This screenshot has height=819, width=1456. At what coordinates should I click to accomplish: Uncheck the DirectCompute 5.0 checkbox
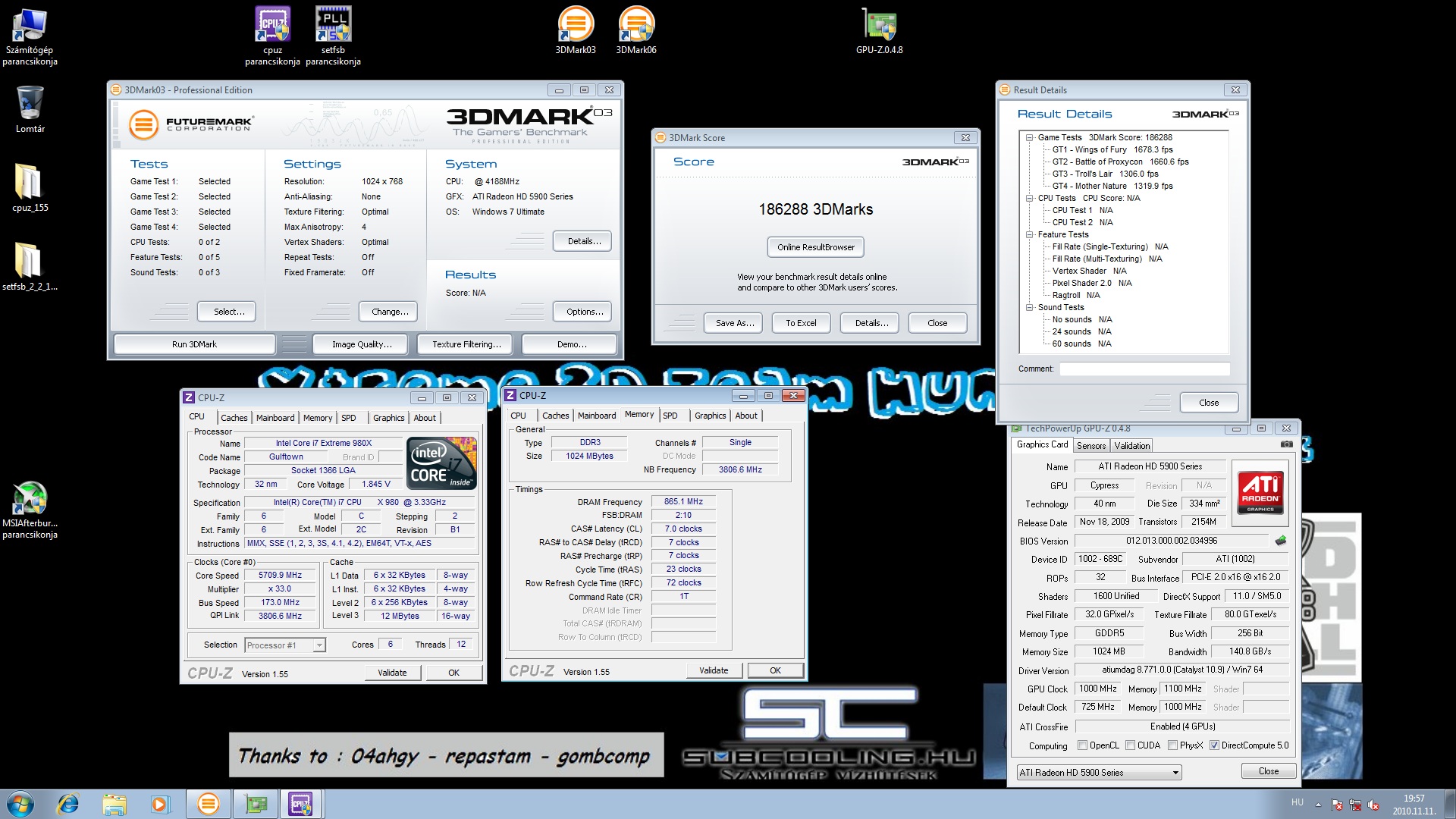click(x=1214, y=745)
